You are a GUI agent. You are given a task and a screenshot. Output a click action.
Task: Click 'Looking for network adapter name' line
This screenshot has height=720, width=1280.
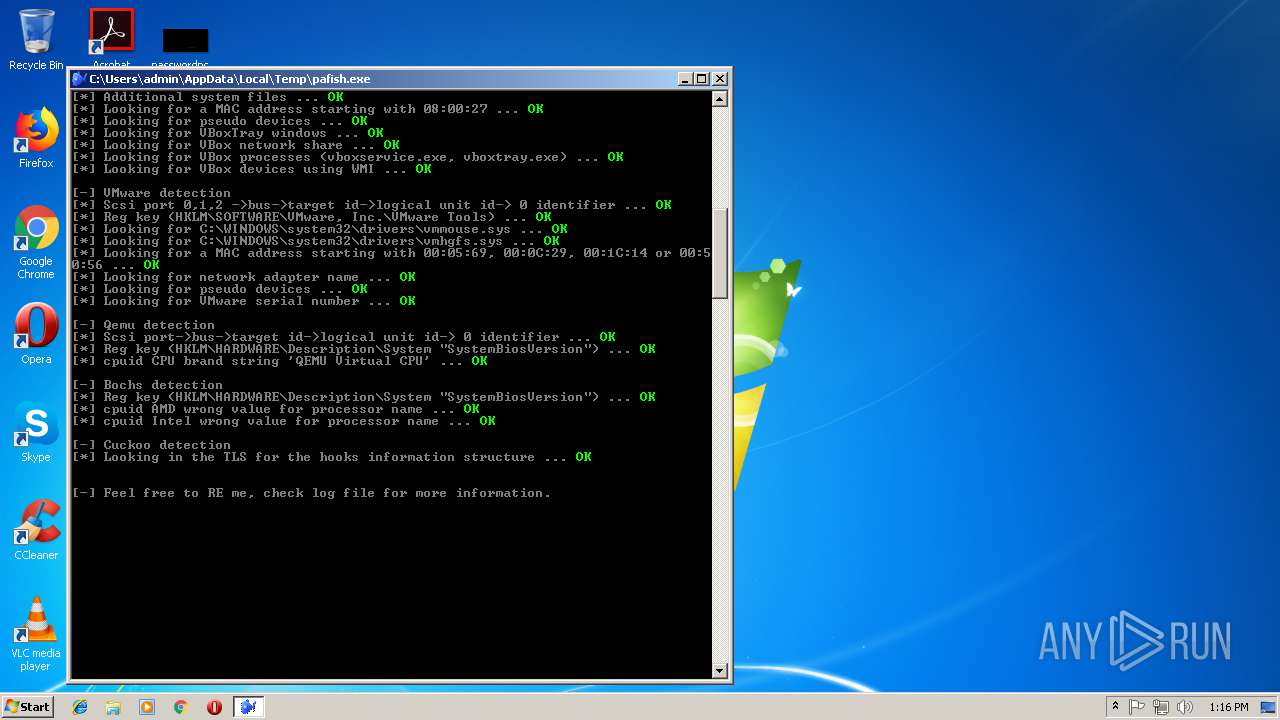[243, 277]
